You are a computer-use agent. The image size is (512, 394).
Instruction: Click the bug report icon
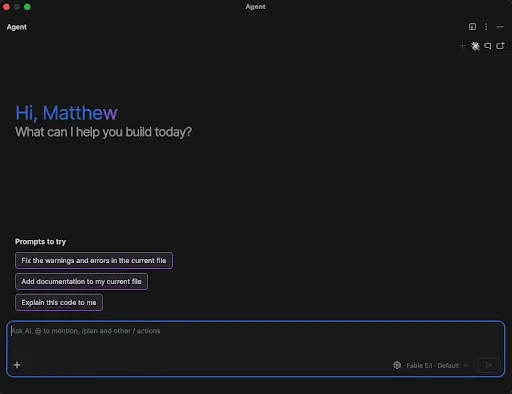[x=475, y=46]
